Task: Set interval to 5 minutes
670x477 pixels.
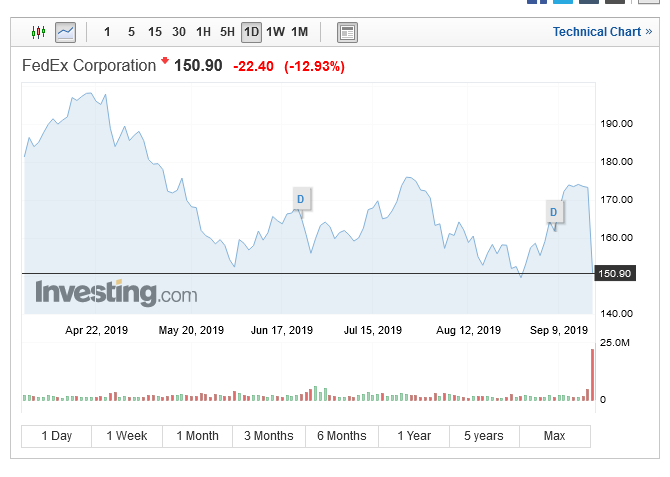Action: 132,32
